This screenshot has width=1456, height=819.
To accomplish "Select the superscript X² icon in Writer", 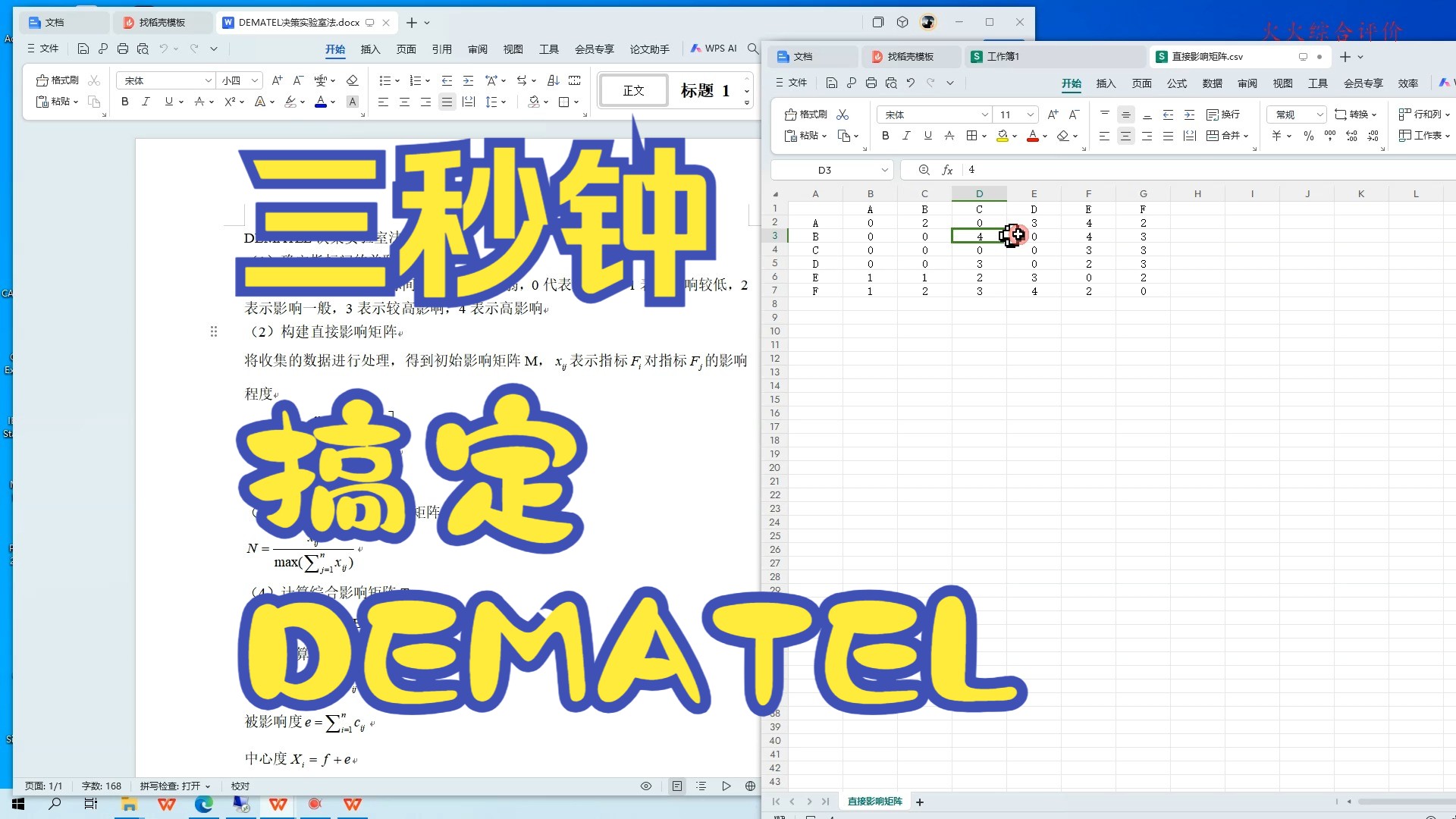I will tap(230, 101).
